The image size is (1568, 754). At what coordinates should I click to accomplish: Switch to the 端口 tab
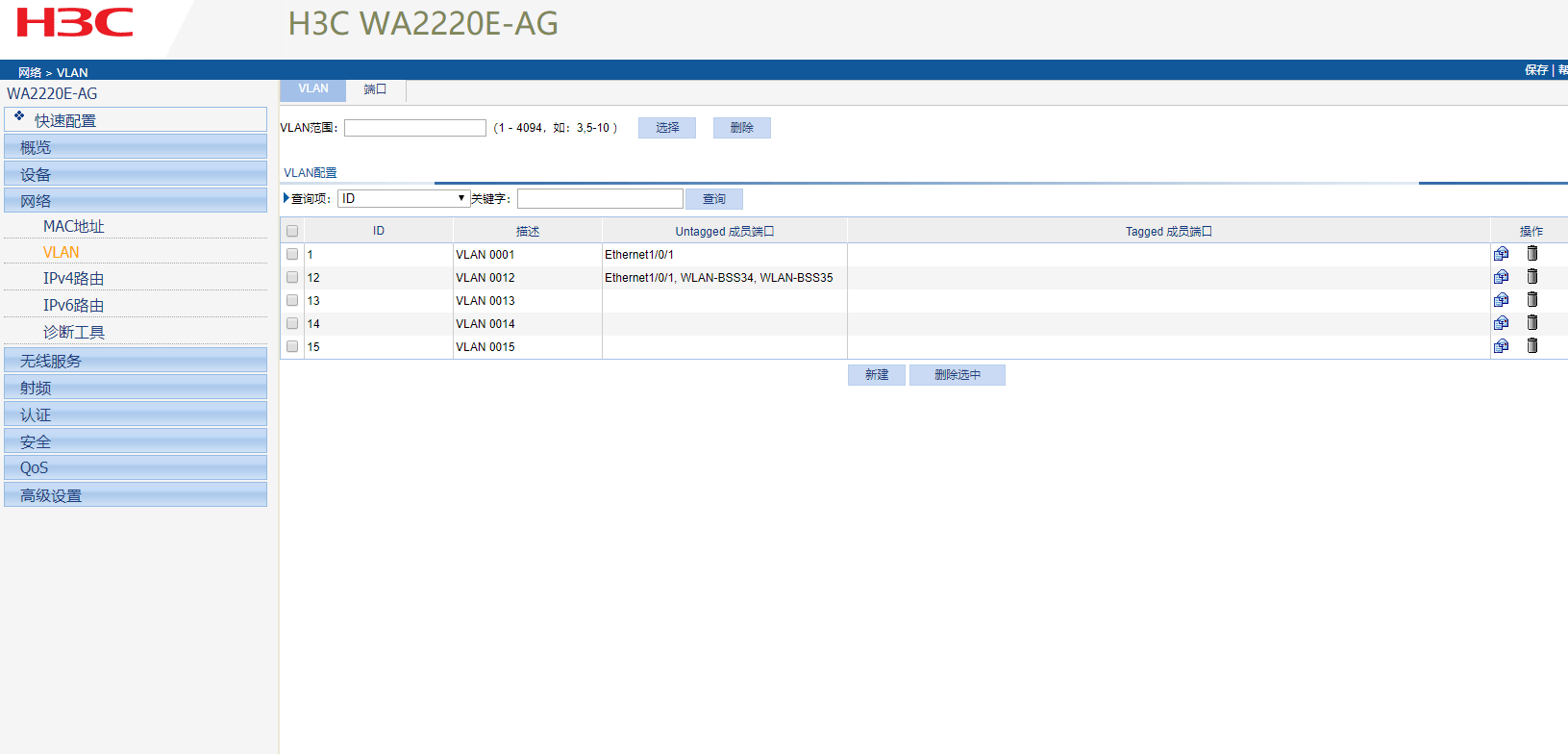[x=375, y=89]
